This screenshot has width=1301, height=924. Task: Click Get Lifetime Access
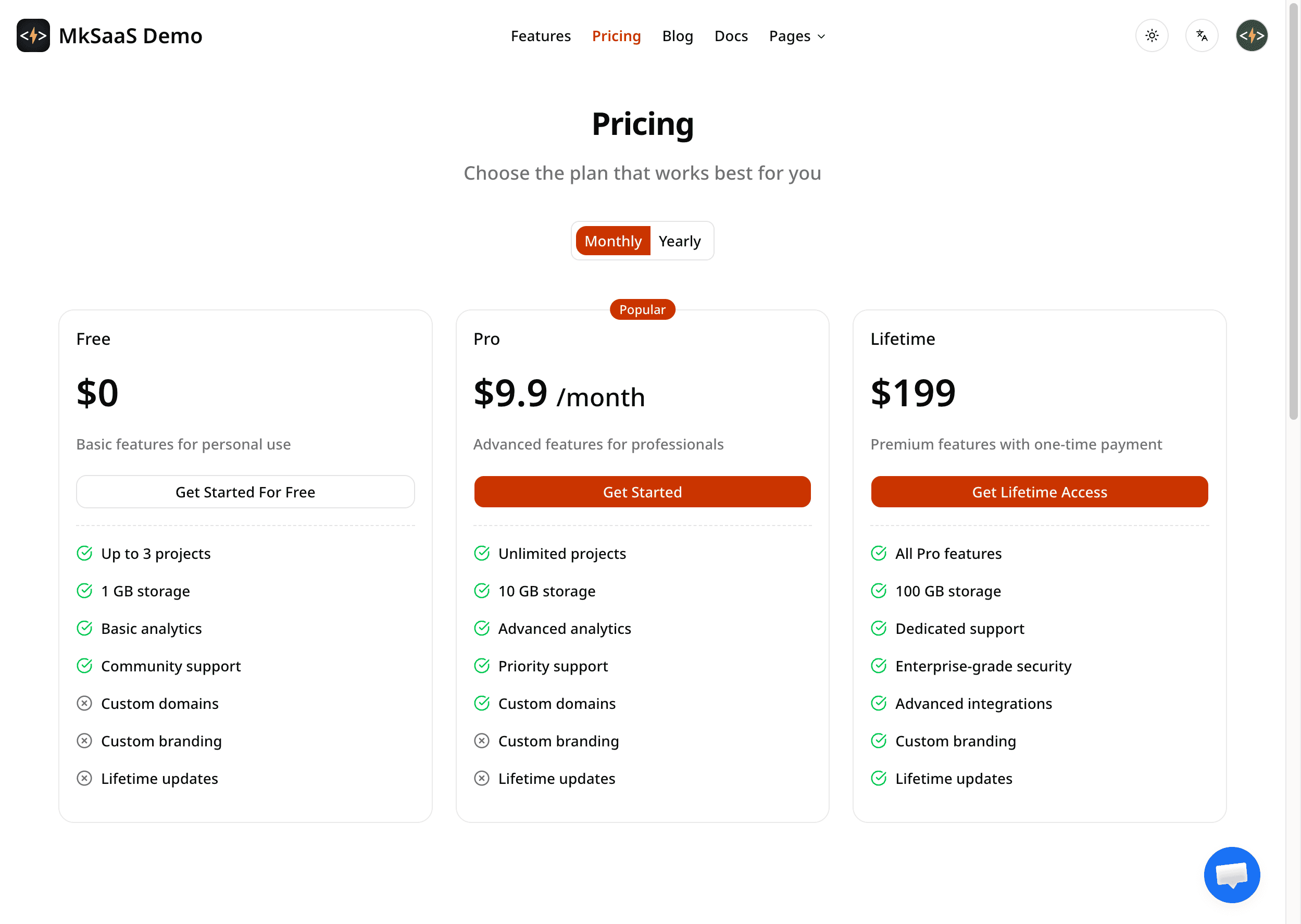pyautogui.click(x=1039, y=492)
